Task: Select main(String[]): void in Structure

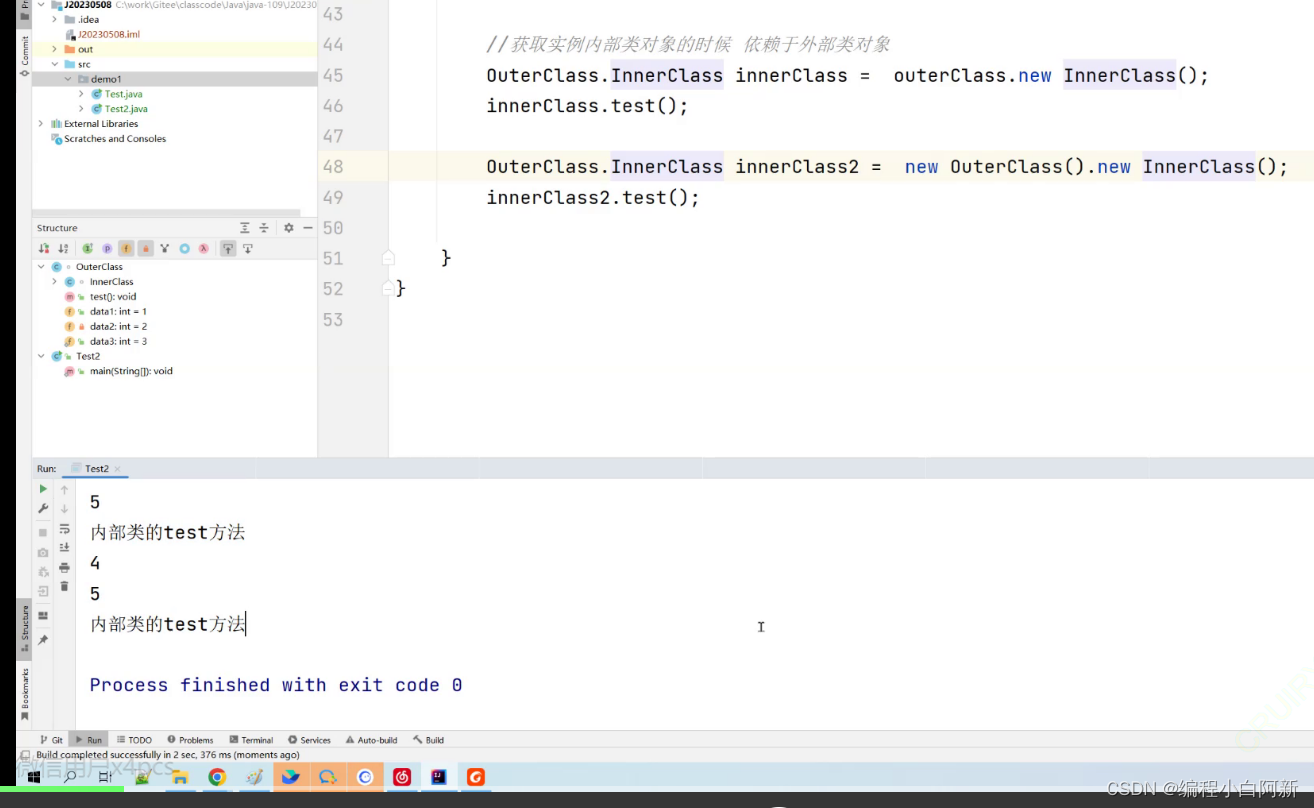Action: pos(118,371)
